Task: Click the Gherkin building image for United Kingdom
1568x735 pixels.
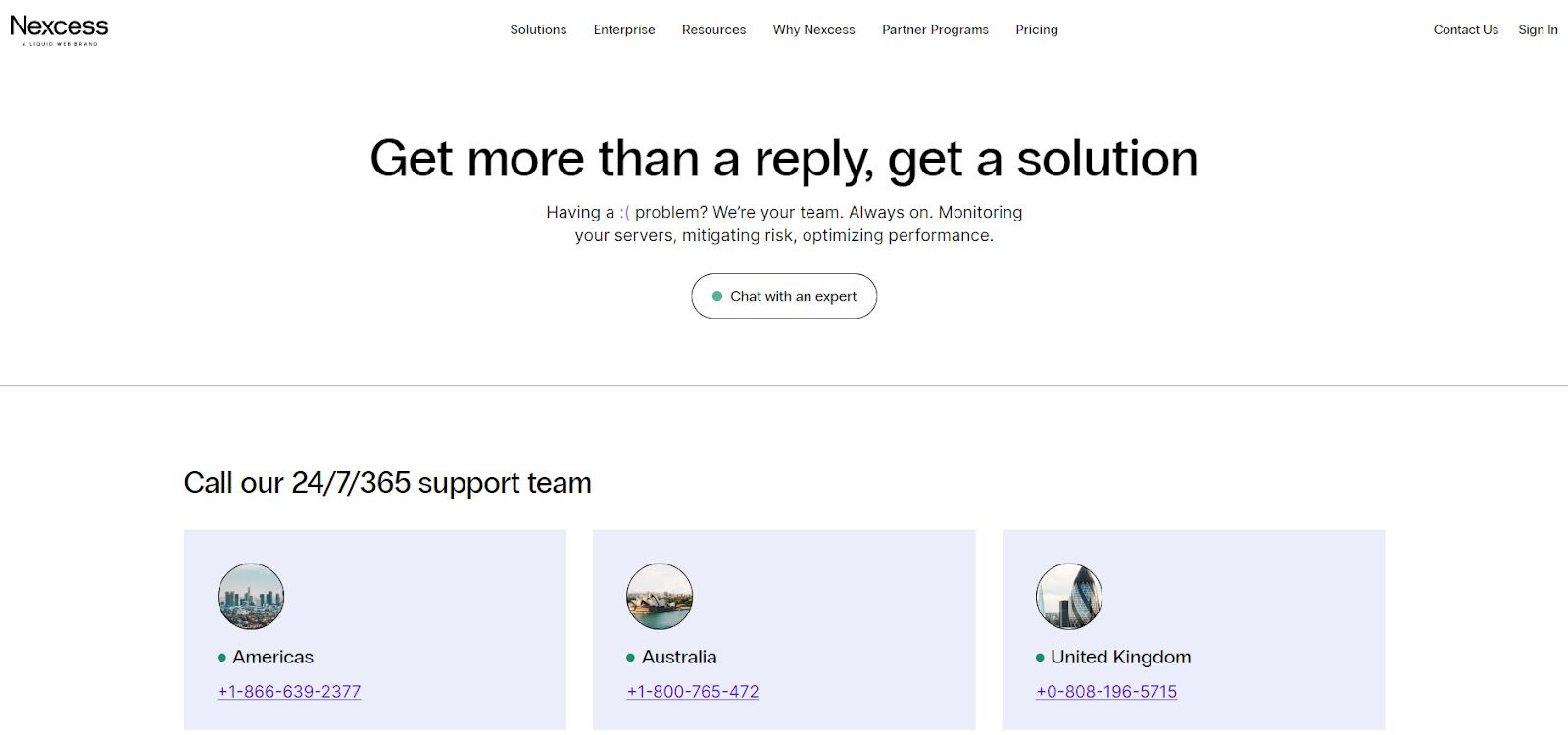Action: coord(1068,596)
